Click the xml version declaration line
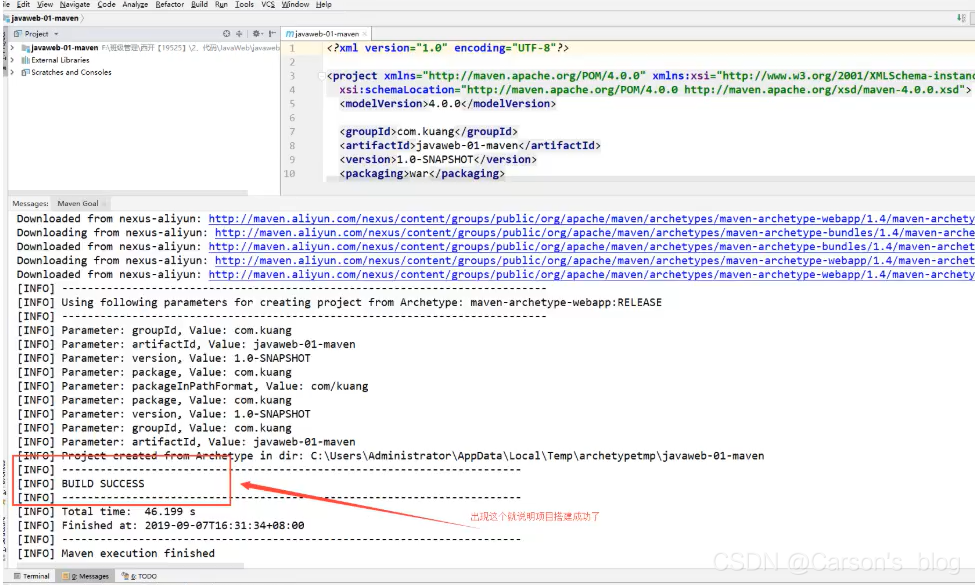Image resolution: width=975 pixels, height=585 pixels. tap(448, 48)
